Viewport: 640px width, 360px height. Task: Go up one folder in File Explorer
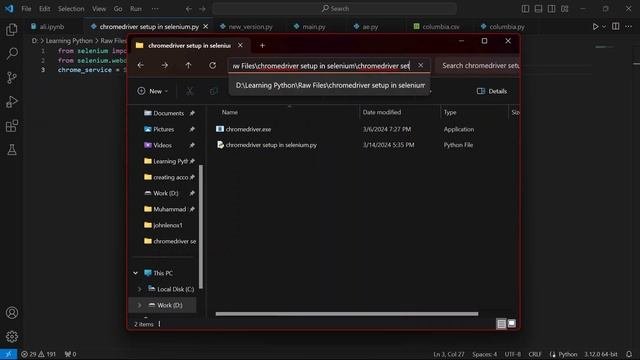point(188,65)
